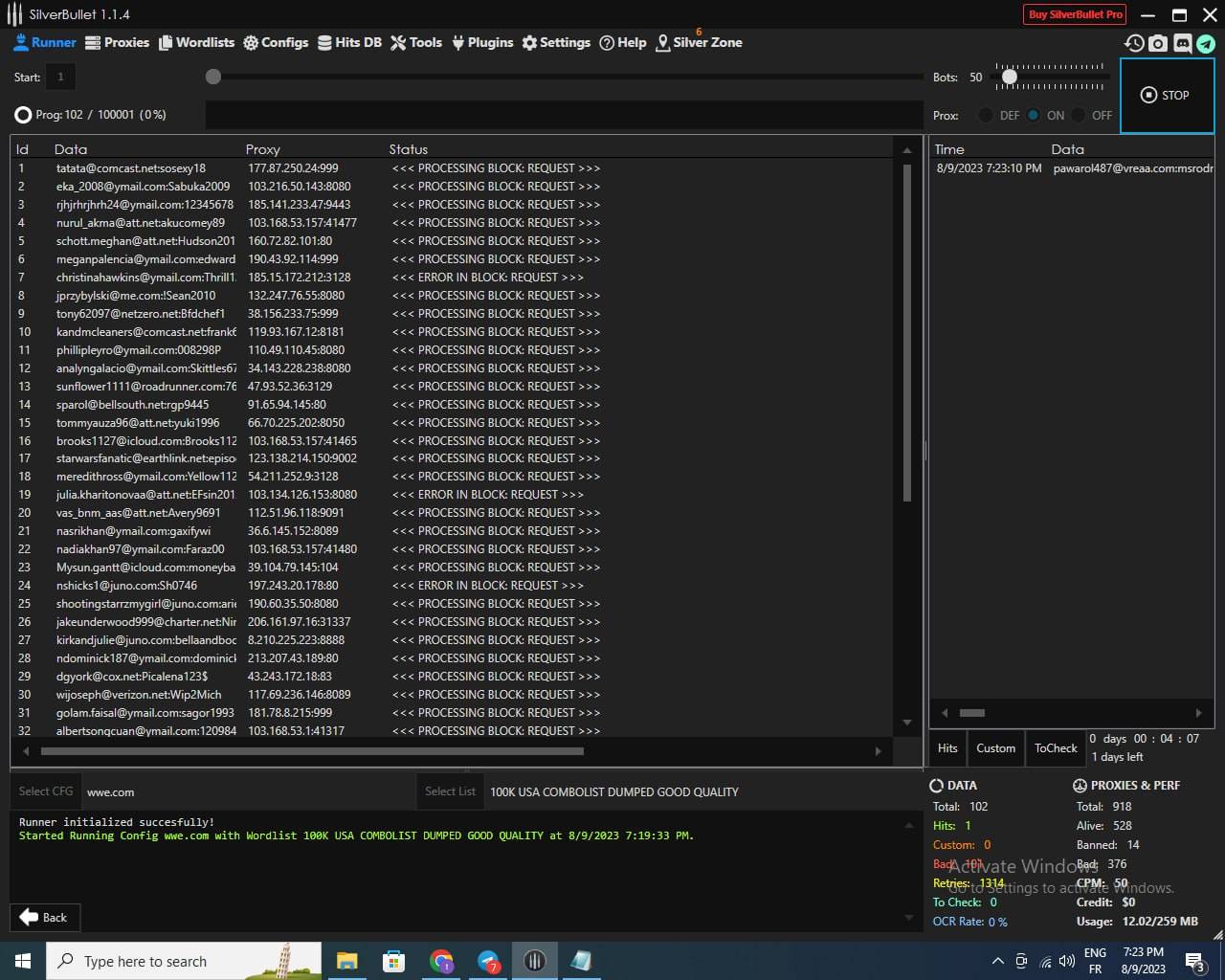Click the history clock icon
Viewport: 1225px width, 980px height.
pyautogui.click(x=1134, y=43)
